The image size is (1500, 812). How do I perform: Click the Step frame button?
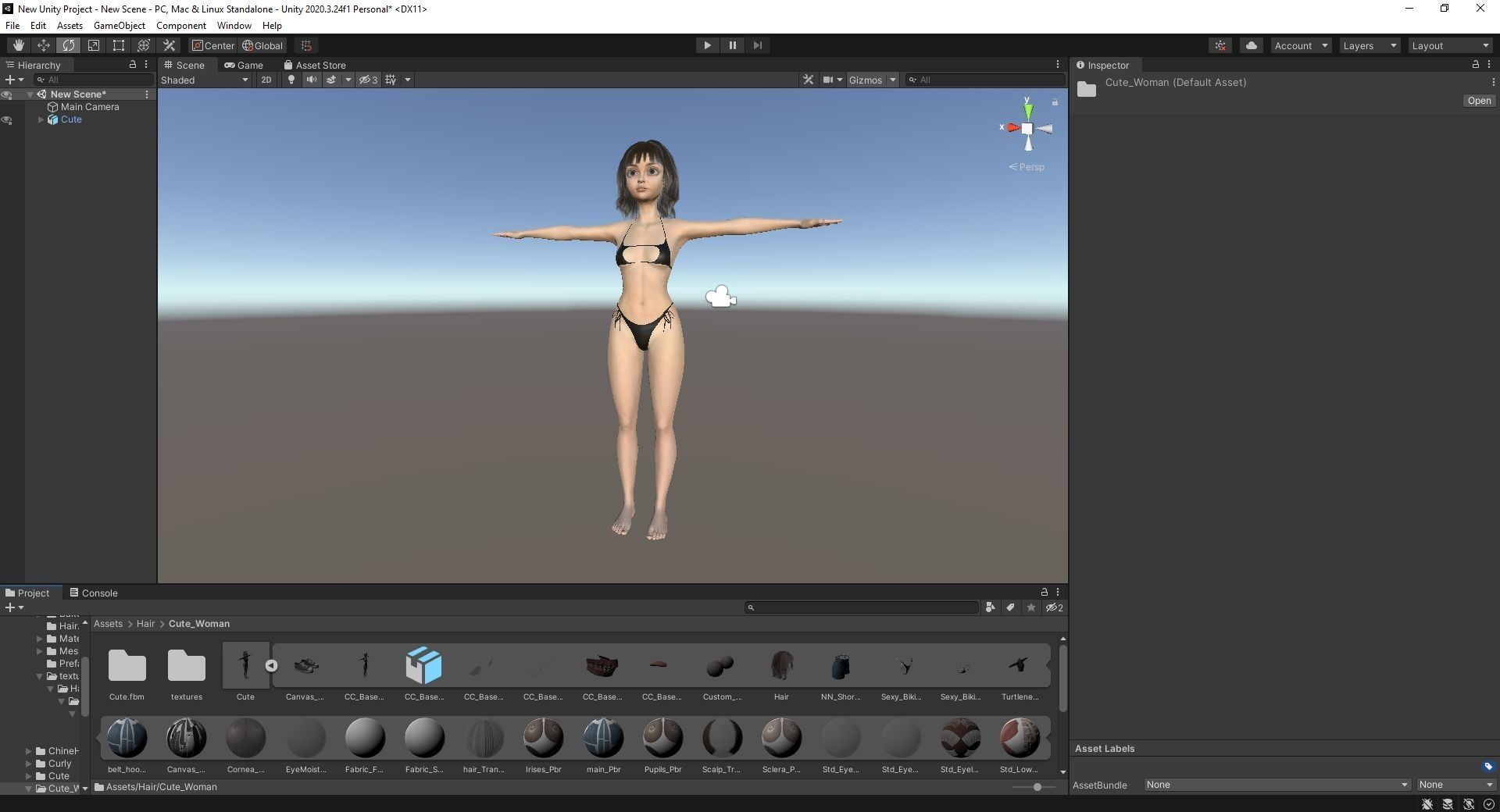[x=757, y=45]
